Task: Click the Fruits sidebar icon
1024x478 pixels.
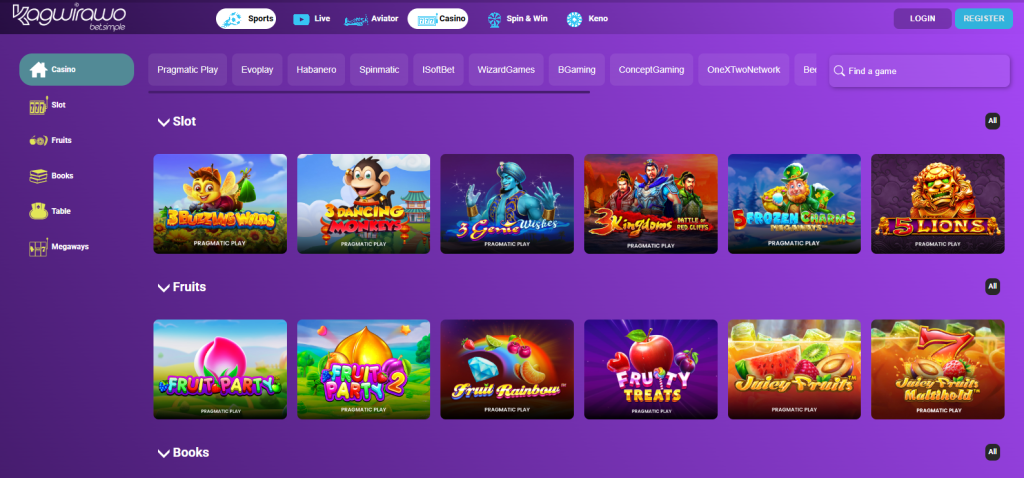Action: (x=39, y=140)
